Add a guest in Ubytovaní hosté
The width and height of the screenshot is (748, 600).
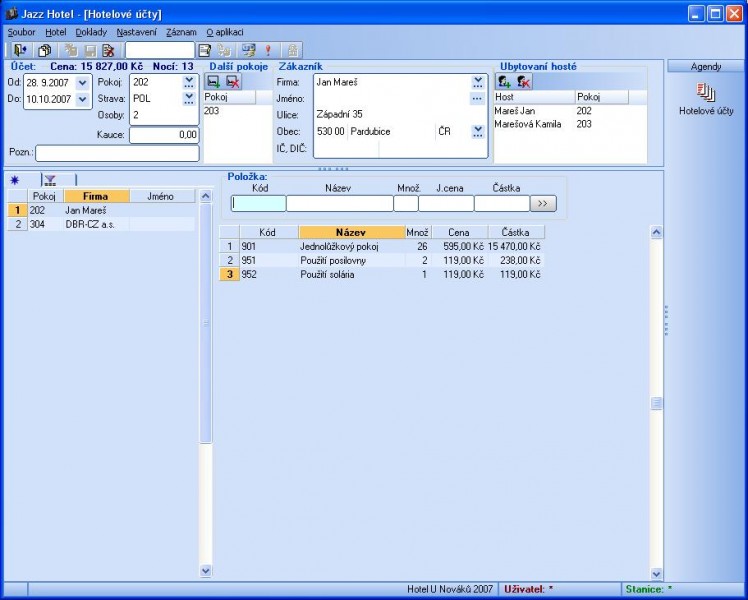pos(504,81)
